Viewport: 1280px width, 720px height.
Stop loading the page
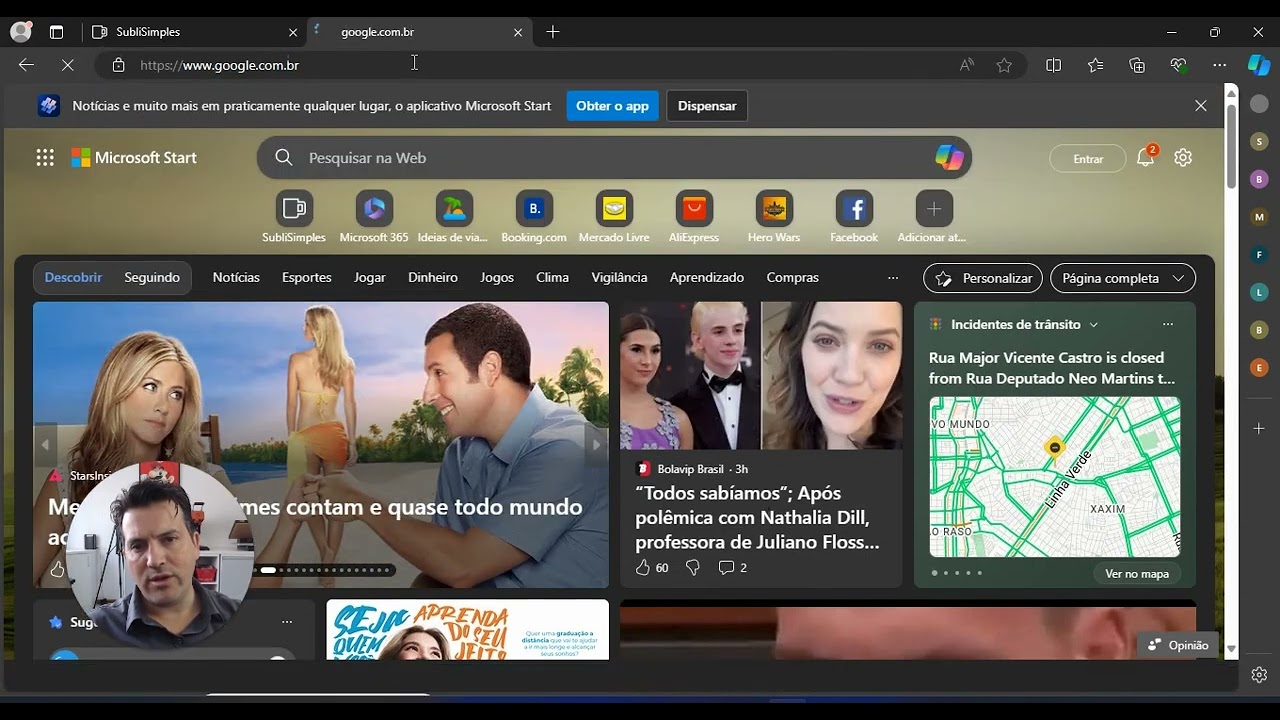[x=67, y=65]
